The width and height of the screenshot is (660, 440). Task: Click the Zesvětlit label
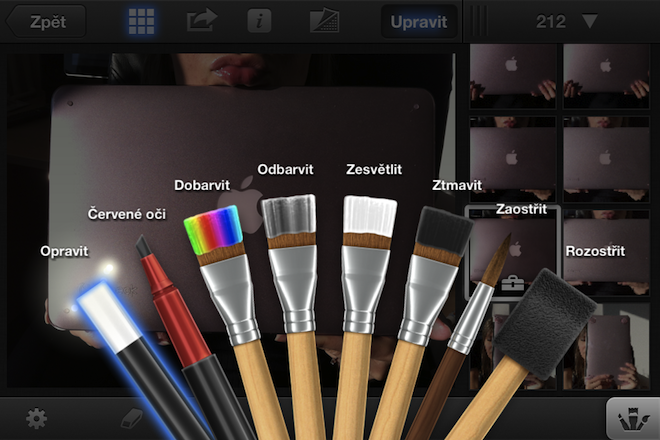374,169
